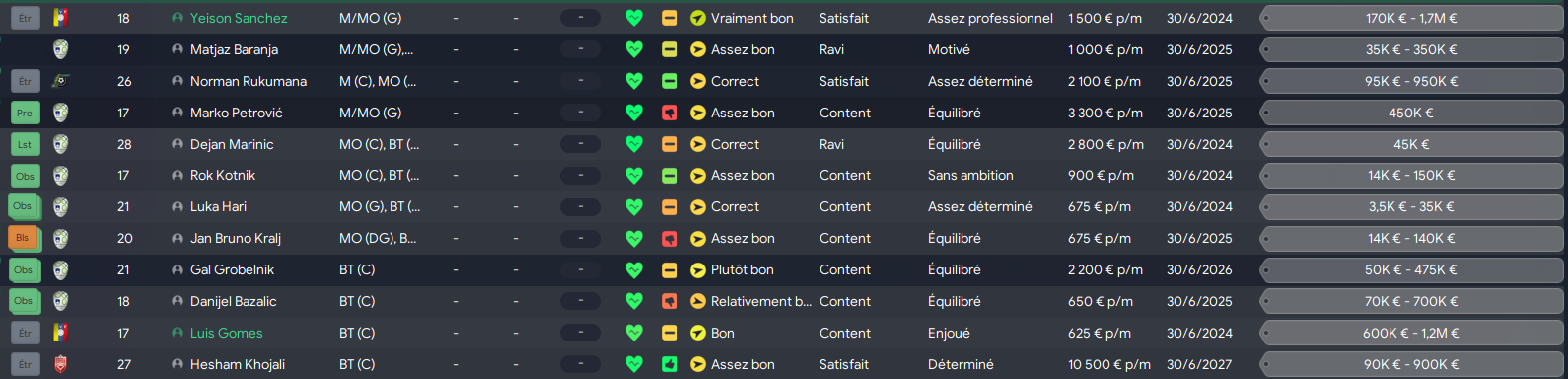Image resolution: width=1568 pixels, height=379 pixels.
Task: Click the green heart icon on Rok Kotnik's row
Action: [x=634, y=176]
